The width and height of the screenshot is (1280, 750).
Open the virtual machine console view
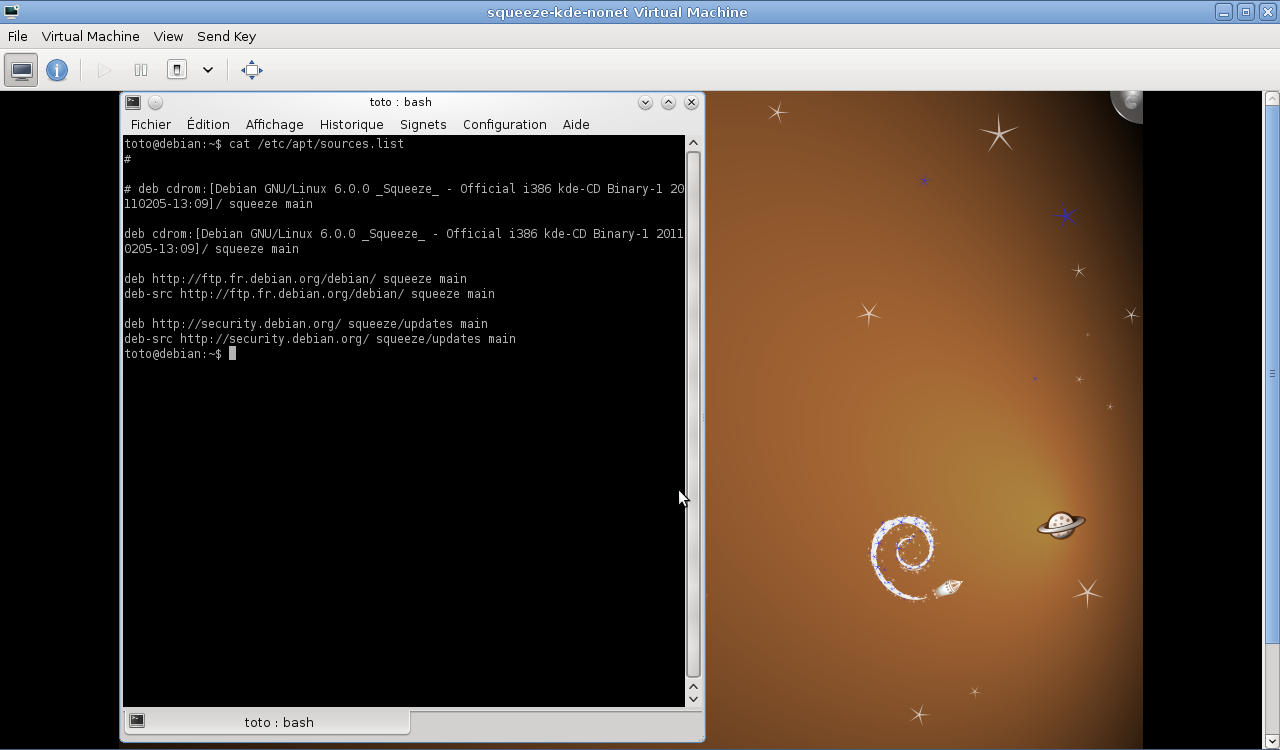pyautogui.click(x=22, y=70)
